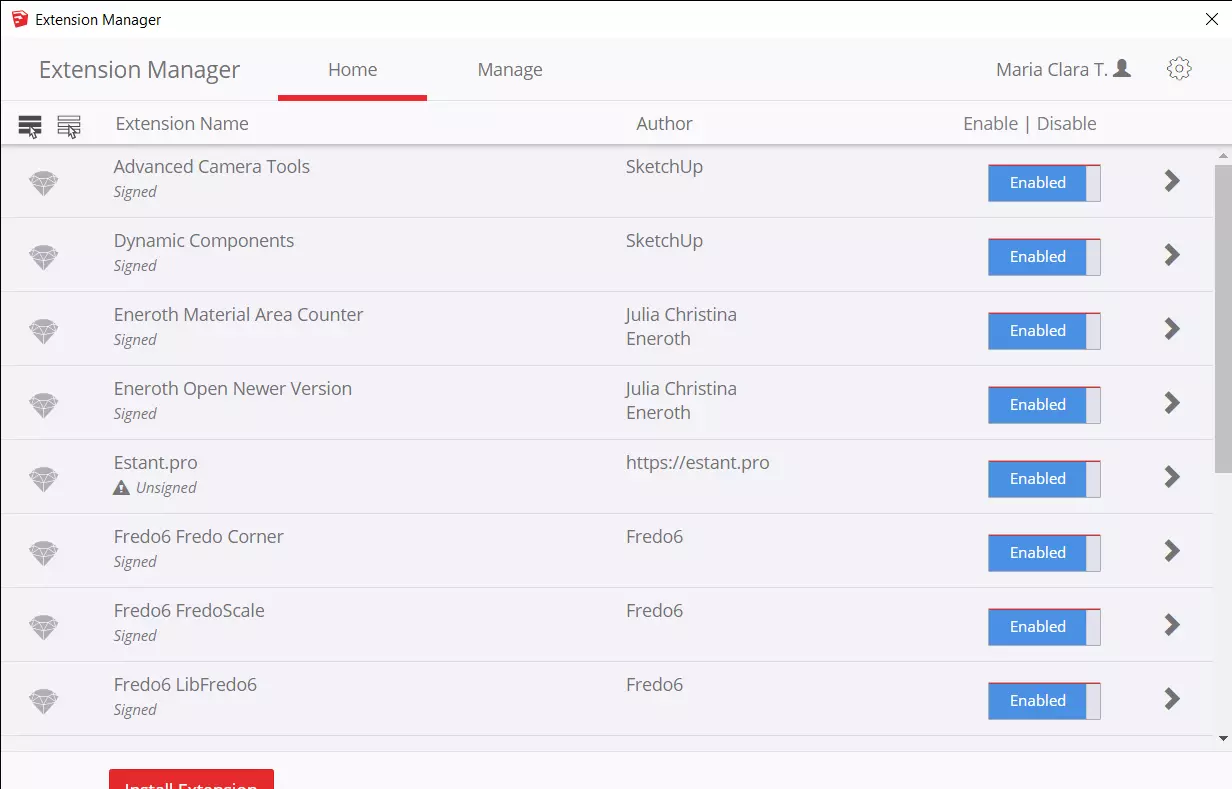Screen dimensions: 1232x789
Task: Click gem icon for Fredo6 FredoScale
Action: pos(43,627)
